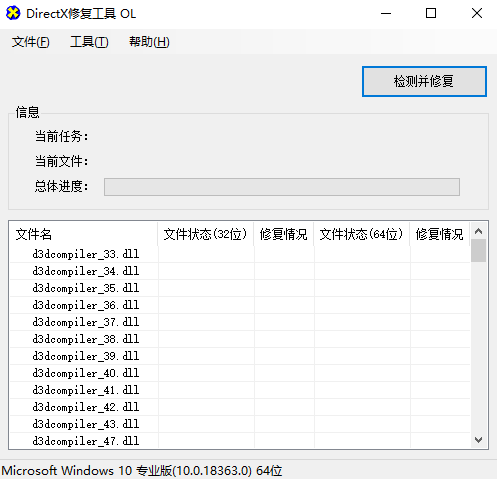Click the file list scroll down arrow
The width and height of the screenshot is (497, 479).
(x=479, y=440)
